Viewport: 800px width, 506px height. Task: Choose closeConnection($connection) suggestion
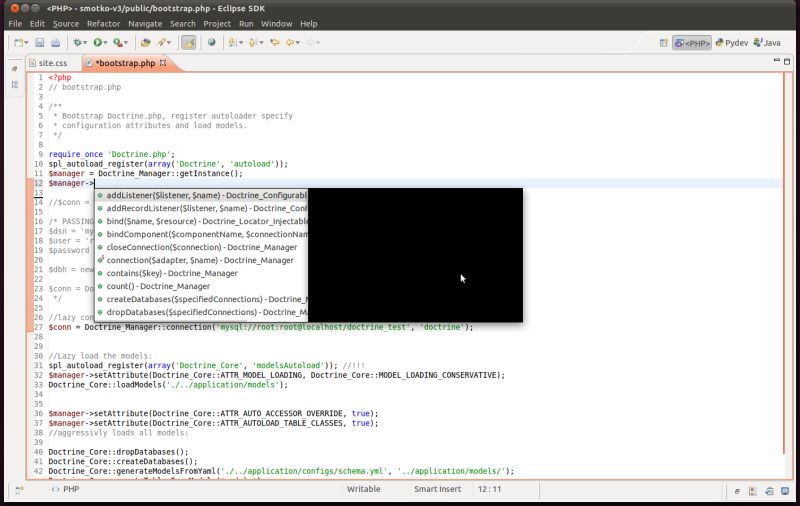click(x=202, y=247)
